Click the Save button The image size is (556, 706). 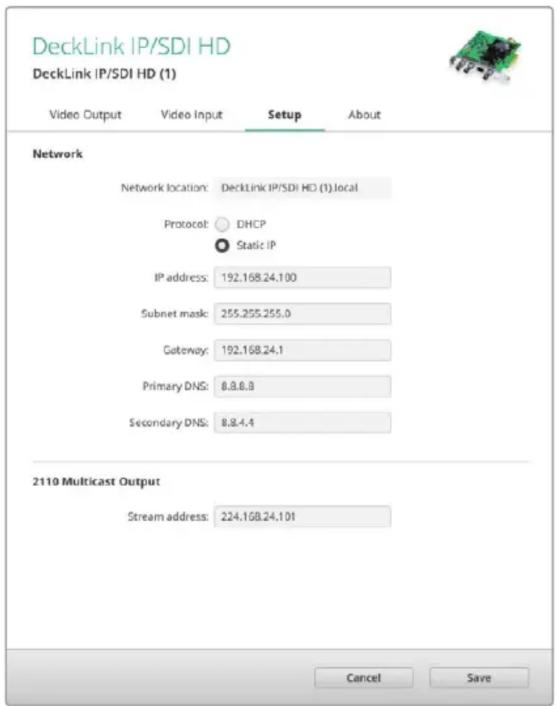479,678
